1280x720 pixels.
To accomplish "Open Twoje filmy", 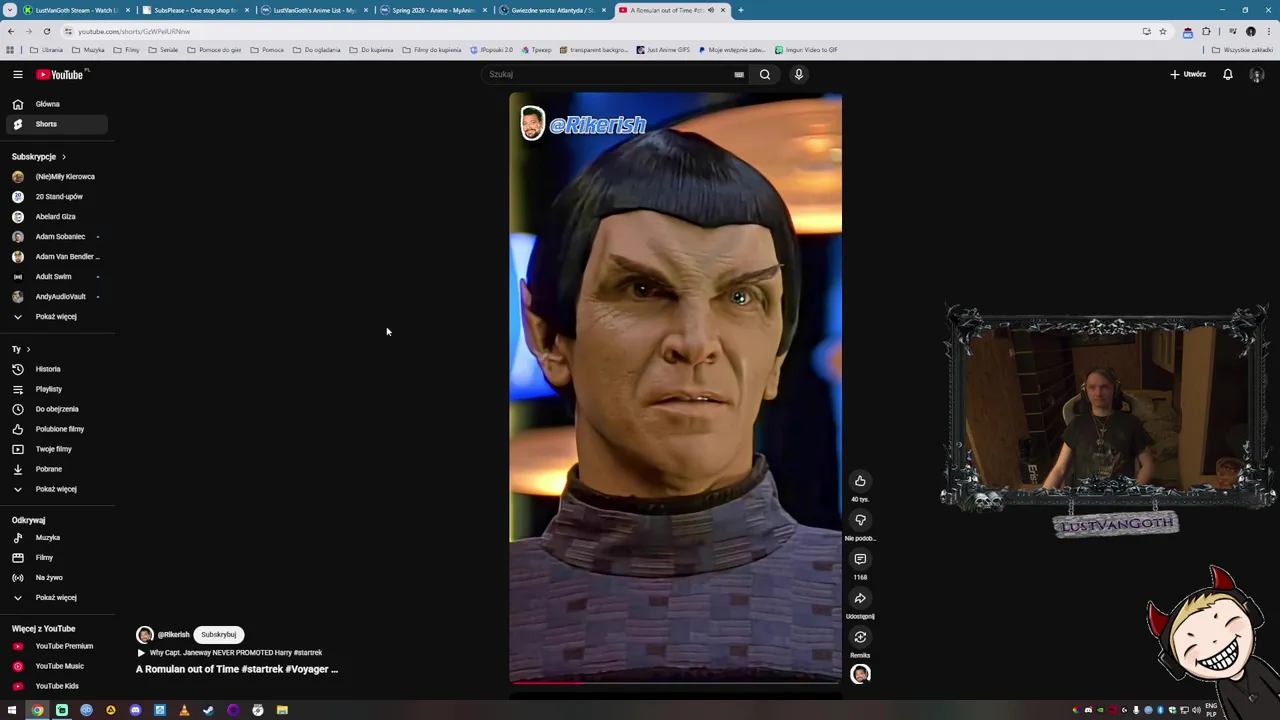I will 55,449.
